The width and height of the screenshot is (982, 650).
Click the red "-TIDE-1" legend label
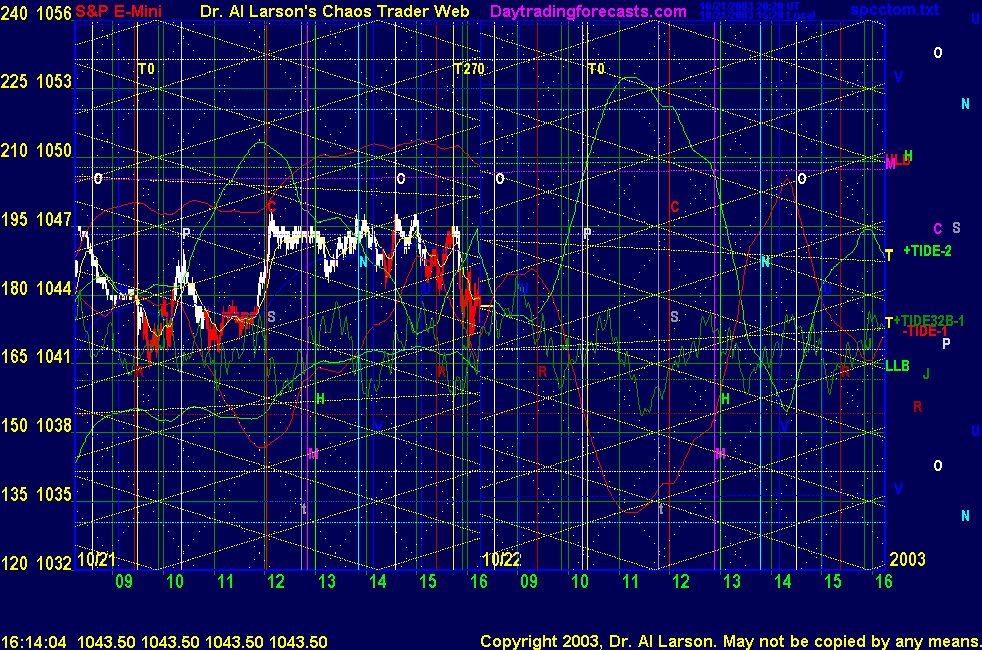pyautogui.click(x=925, y=331)
